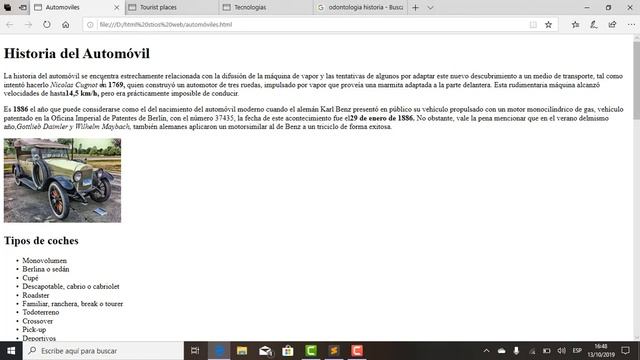
Task: Open the Action Center notifications
Action: [x=625, y=351]
